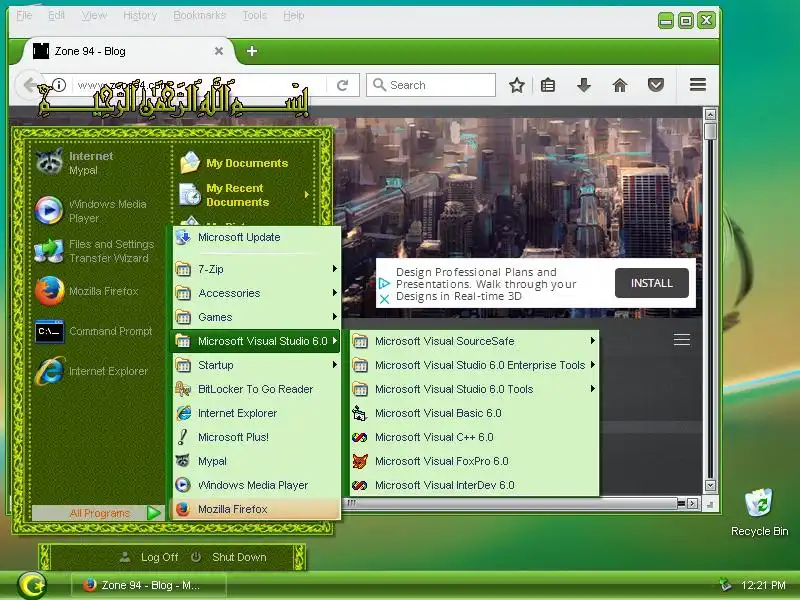Click the taskbar clock showing 12:21 PM
This screenshot has width=800, height=600.
[763, 585]
